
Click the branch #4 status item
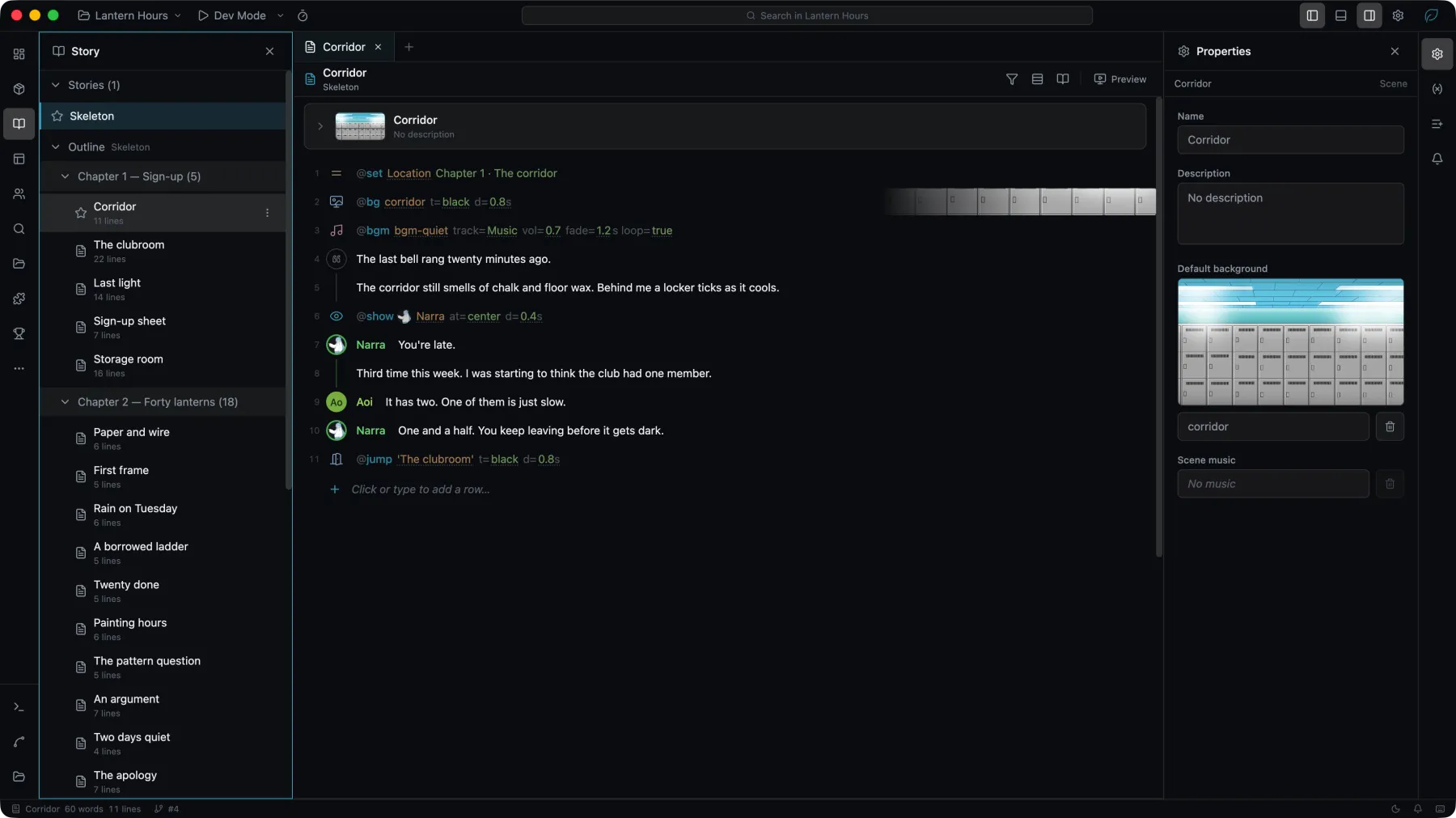[x=167, y=809]
